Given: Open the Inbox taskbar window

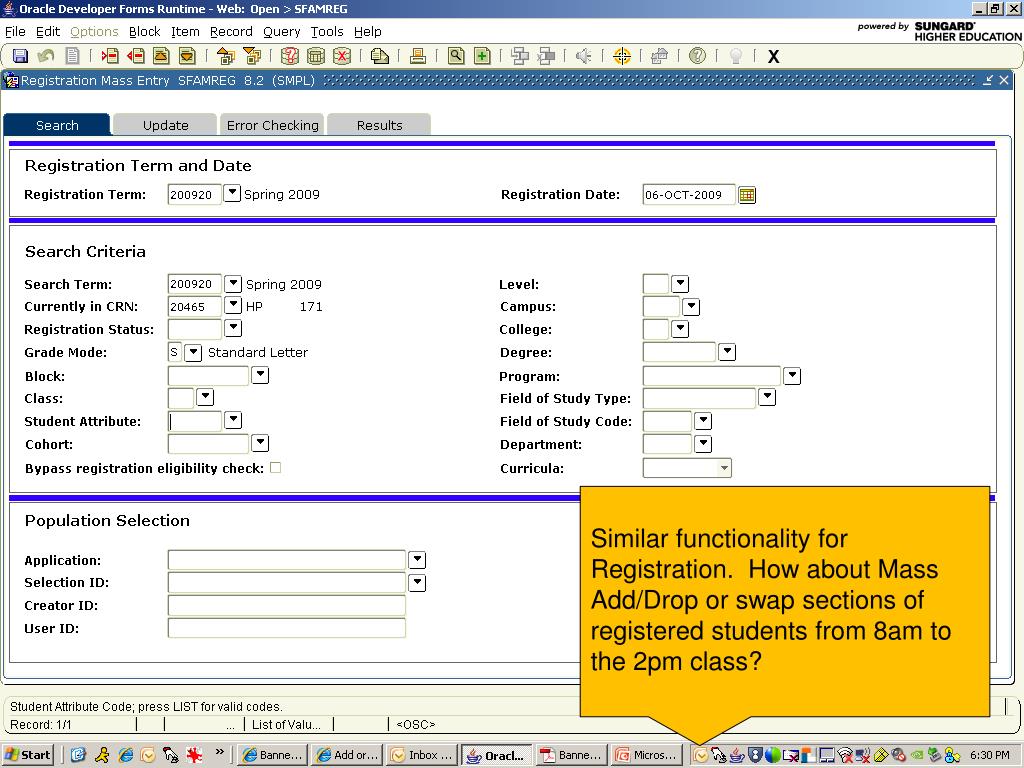Looking at the screenshot, I should pos(422,755).
